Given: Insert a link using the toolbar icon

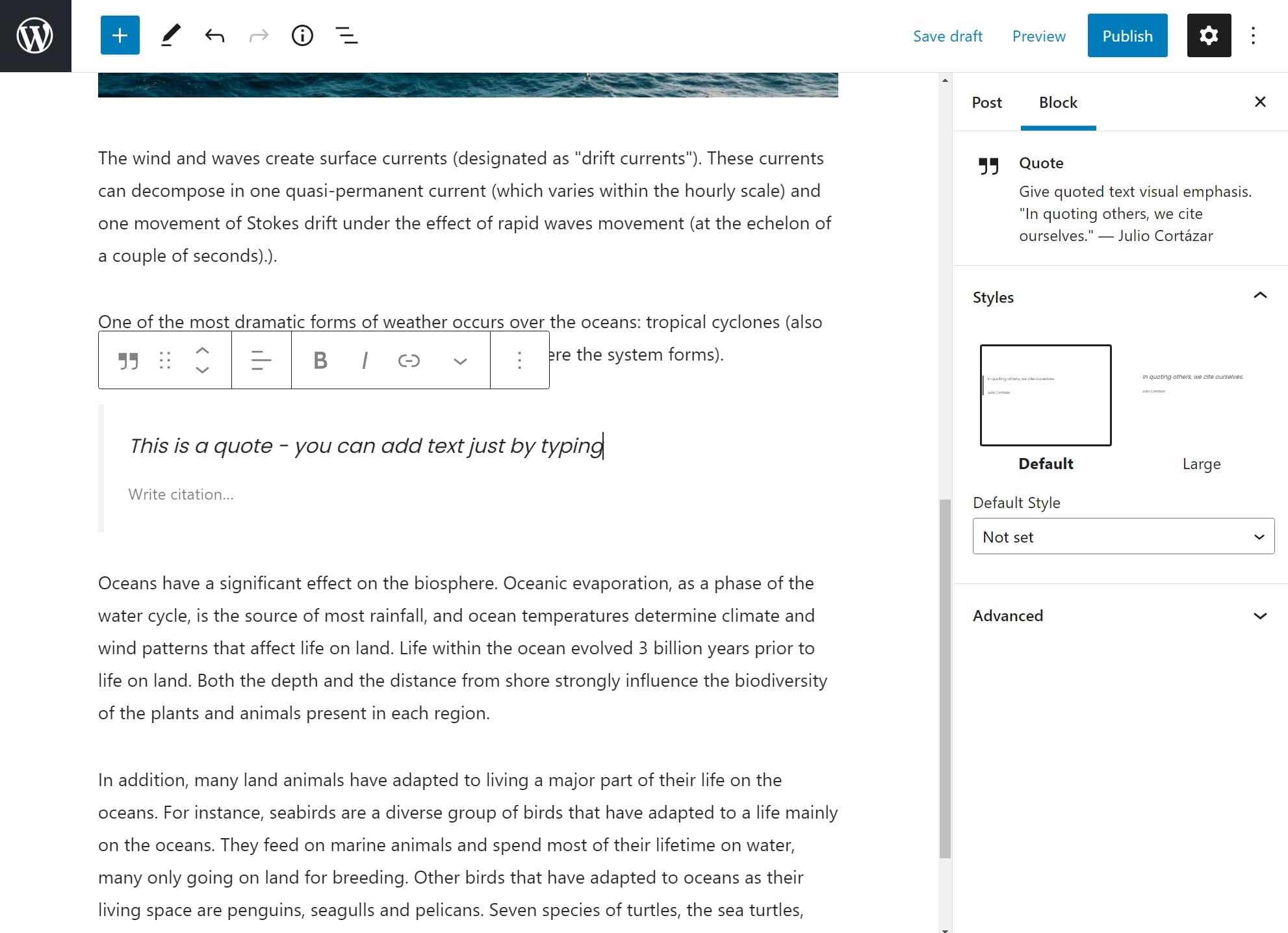Looking at the screenshot, I should pyautogui.click(x=409, y=360).
